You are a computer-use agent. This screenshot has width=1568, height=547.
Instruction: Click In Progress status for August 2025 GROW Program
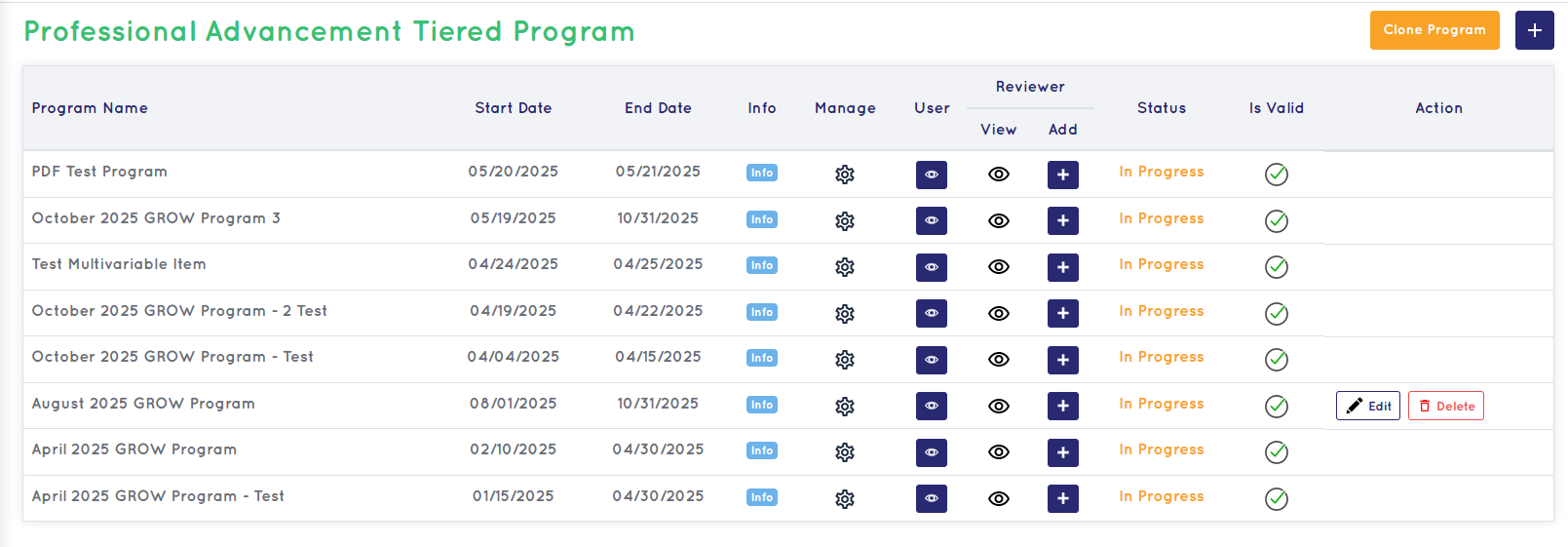pos(1162,404)
